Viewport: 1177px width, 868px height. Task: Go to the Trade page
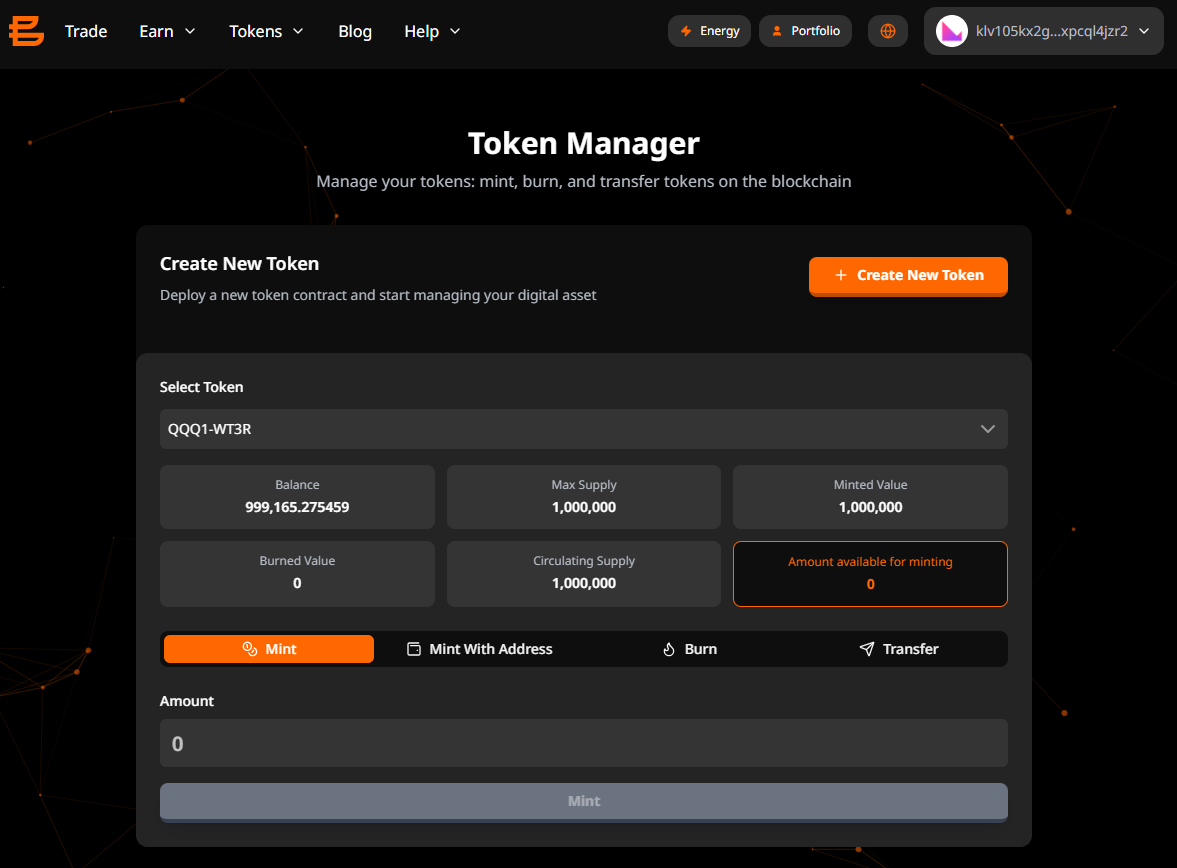pyautogui.click(x=86, y=31)
